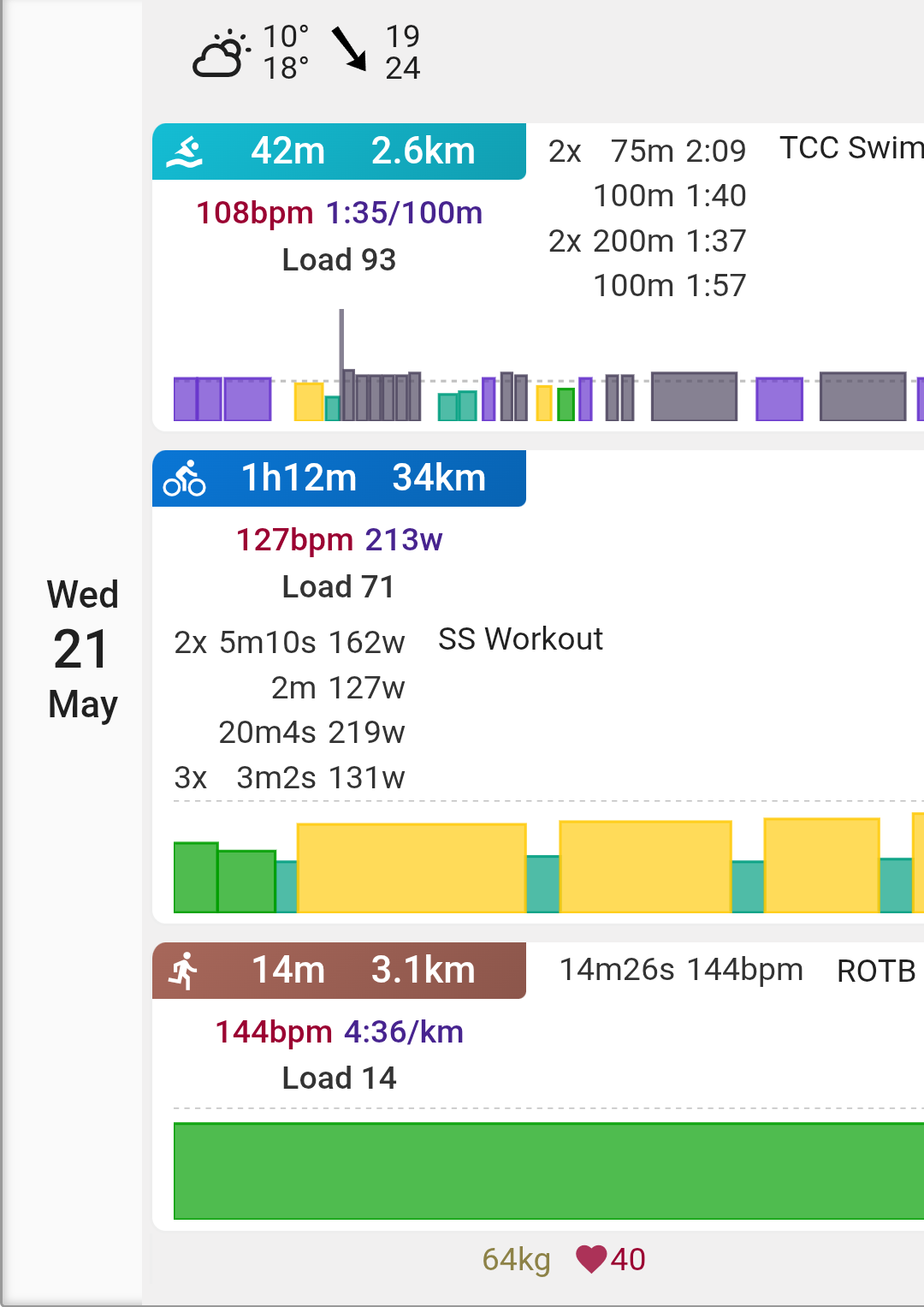Click the green run interval bar
Viewport: 924px width, 1307px height.
pyautogui.click(x=548, y=1171)
